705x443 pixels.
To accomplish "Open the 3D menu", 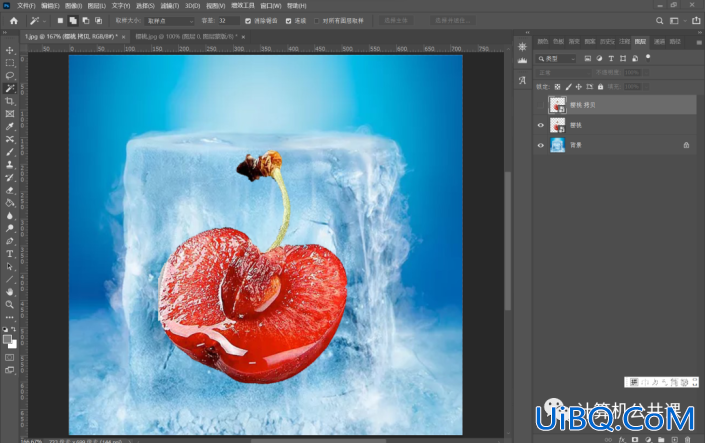I will [192, 6].
